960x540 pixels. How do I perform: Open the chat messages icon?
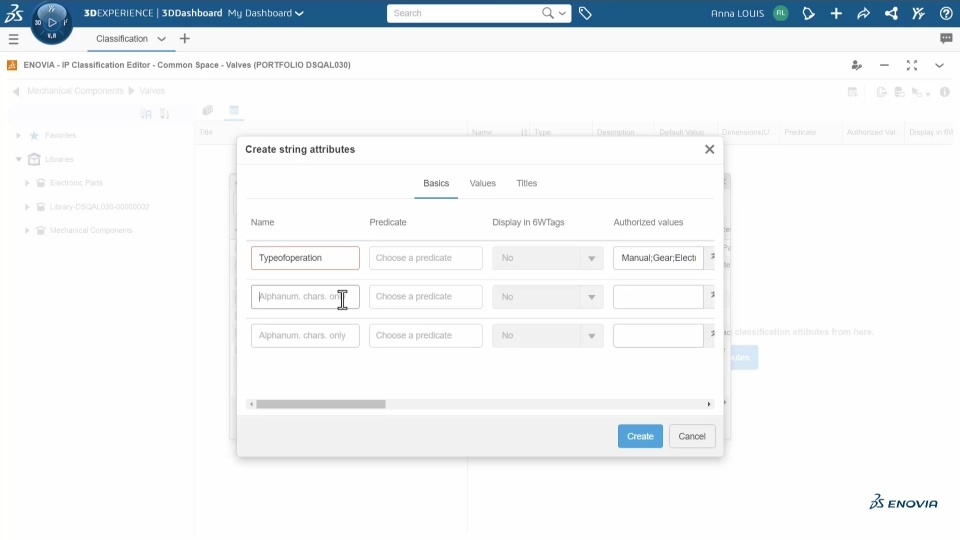pyautogui.click(x=946, y=39)
